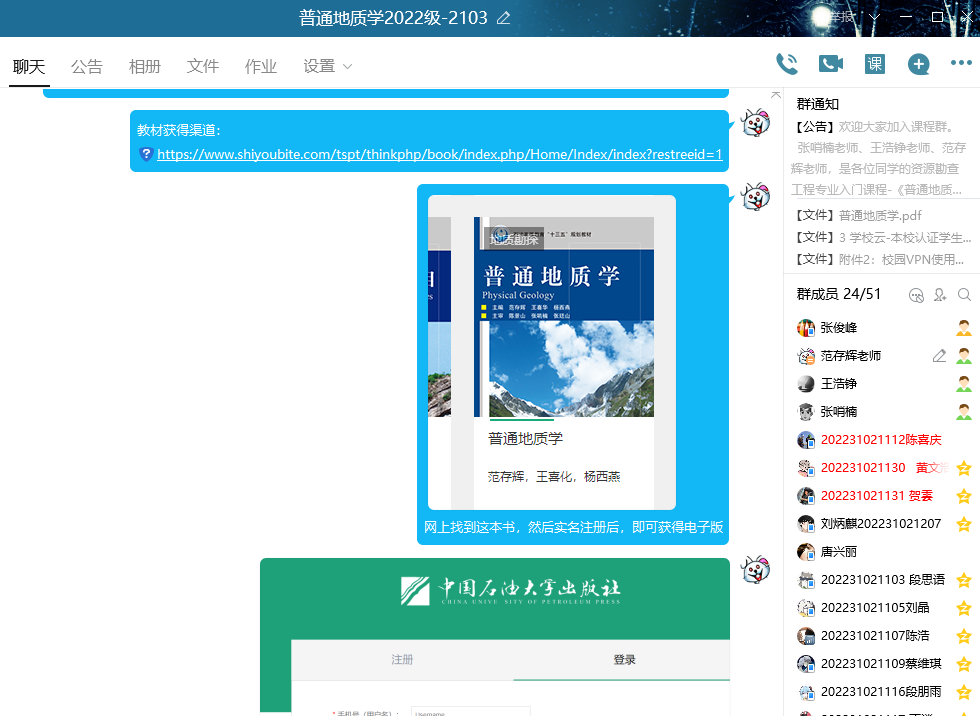This screenshot has width=980, height=716.
Task: Edit group card beside 范存辉老师
Action: (939, 356)
